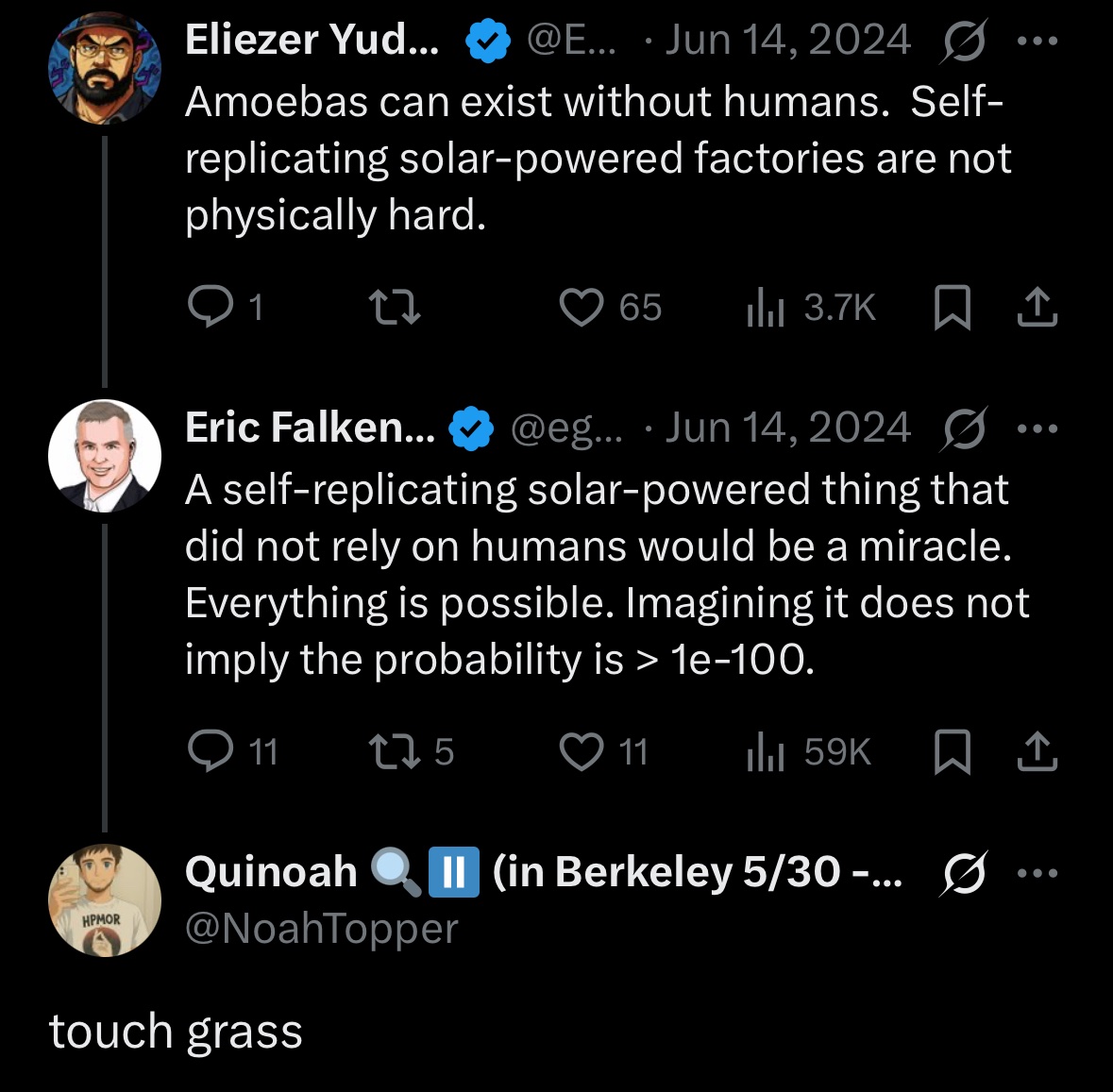
Task: Toggle bookmark on Eric Falkenstein's tweet
Action: click(952, 751)
